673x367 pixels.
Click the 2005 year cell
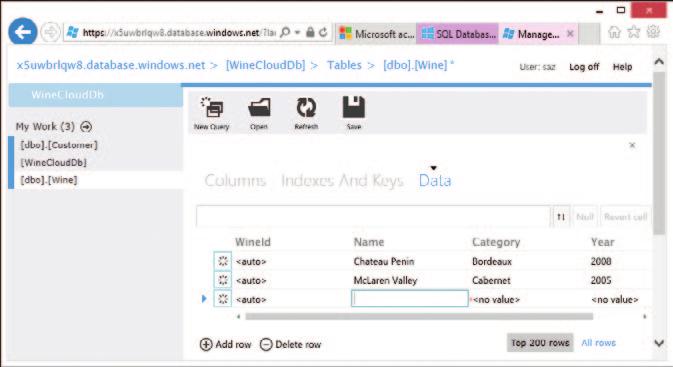pyautogui.click(x=601, y=281)
